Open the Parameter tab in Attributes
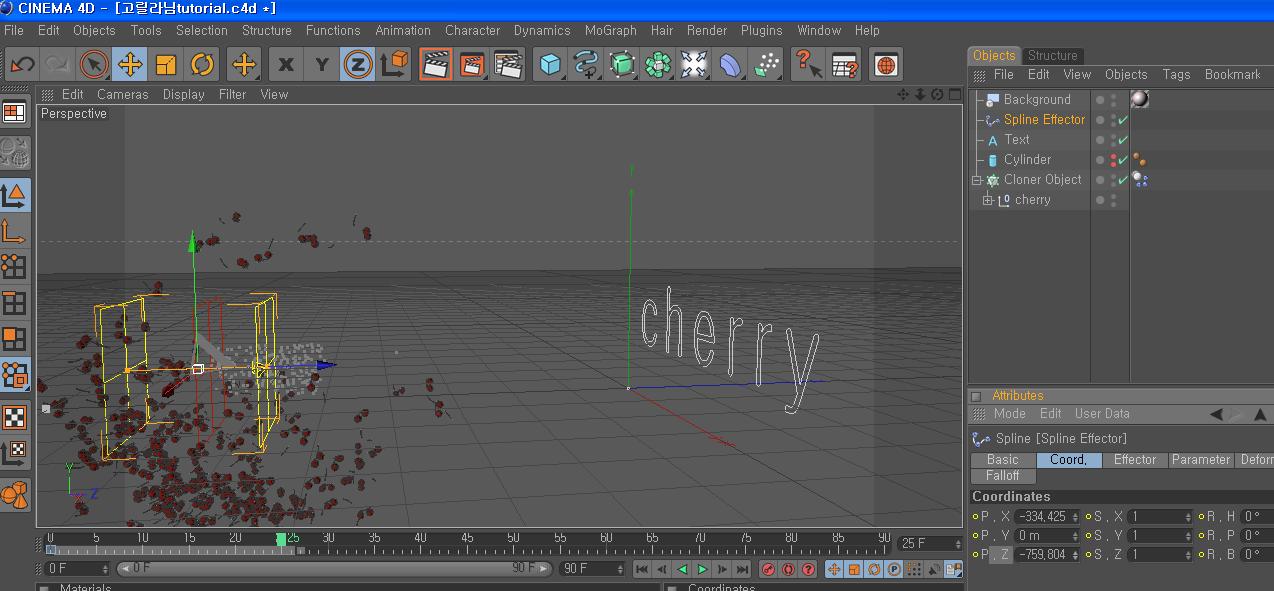 click(1201, 460)
